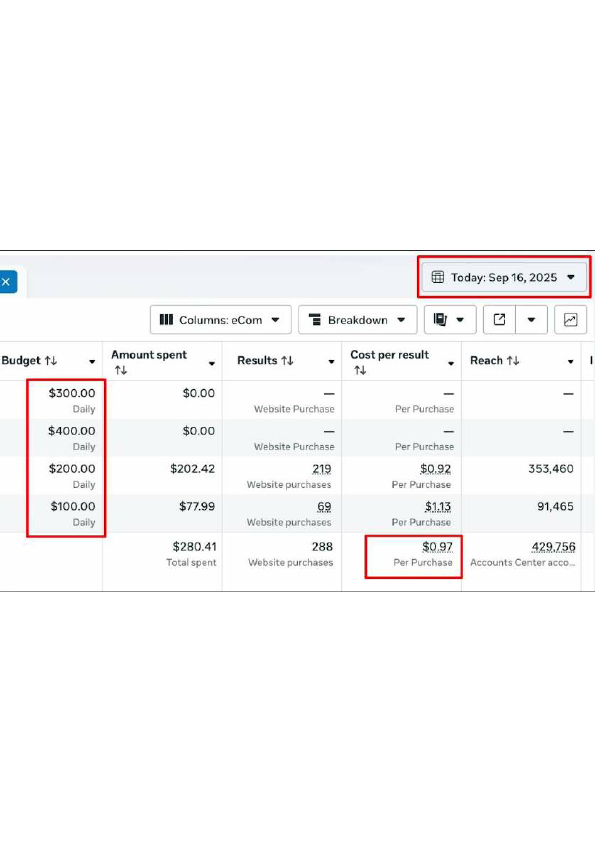Sort by the Results column
The image size is (595, 842).
(287, 361)
